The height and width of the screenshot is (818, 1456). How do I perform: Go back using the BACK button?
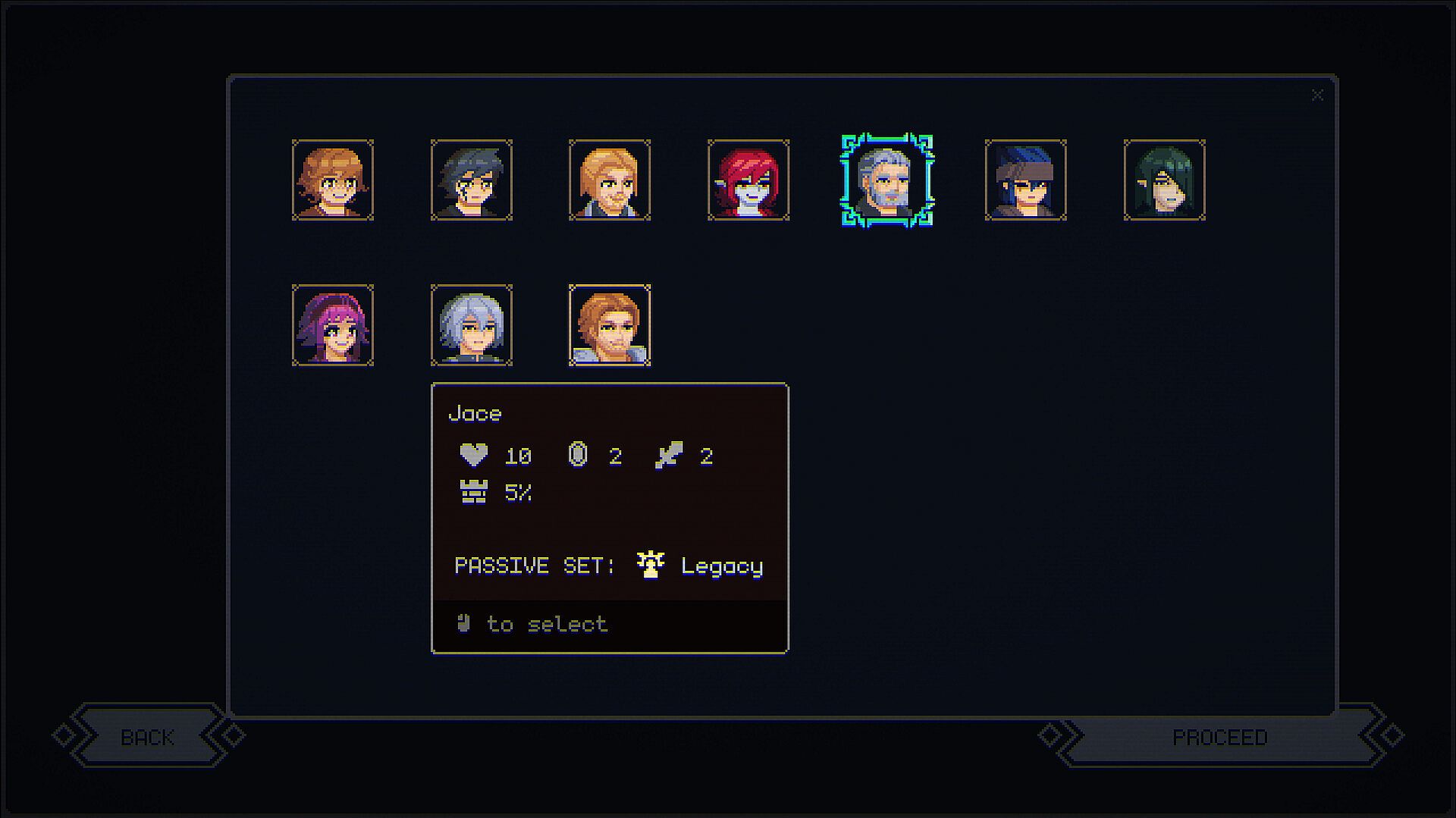point(148,736)
